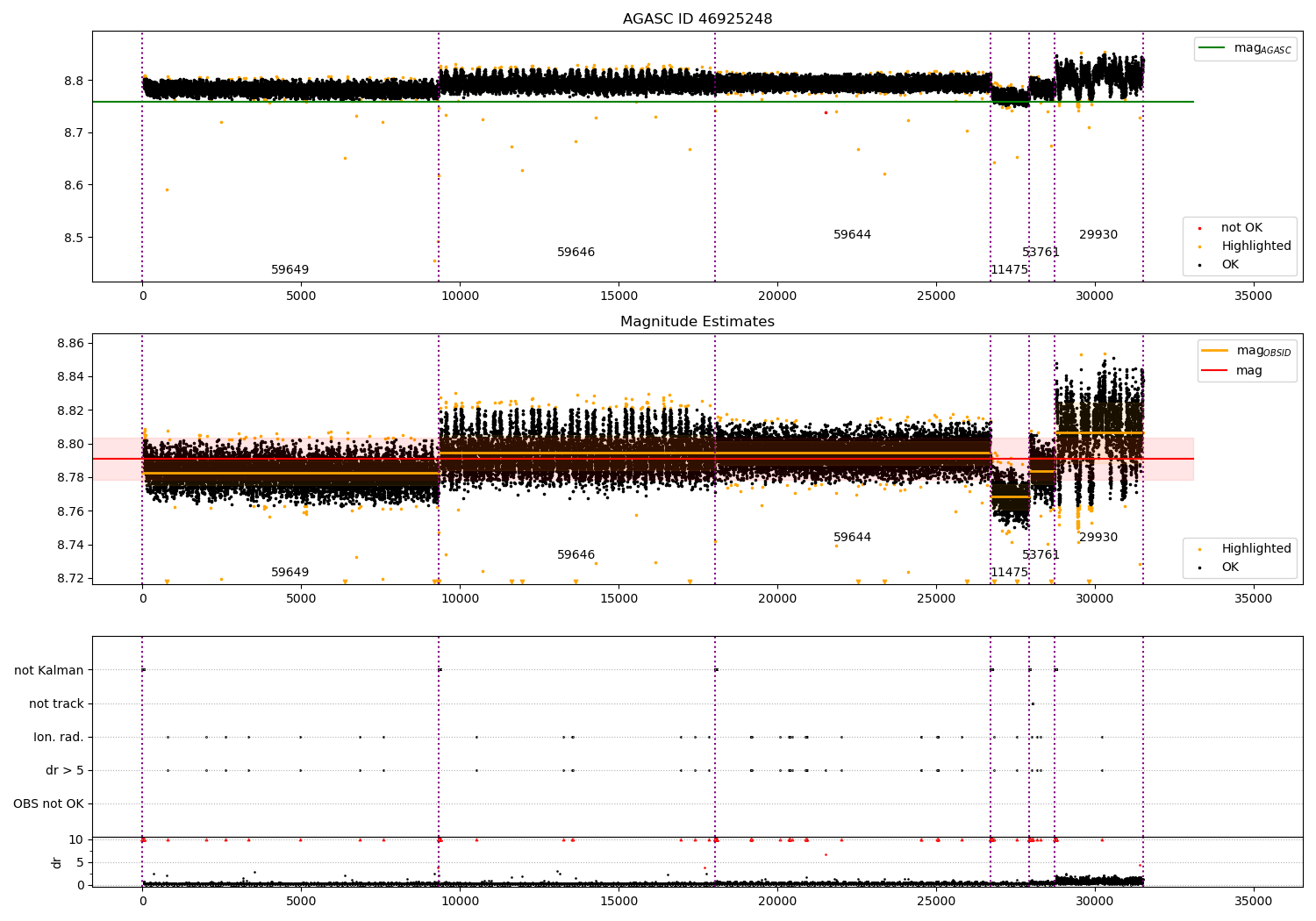The width and height of the screenshot is (1316, 921).
Task: Click the 10 tick label on dr axis
Action: pyautogui.click(x=76, y=840)
